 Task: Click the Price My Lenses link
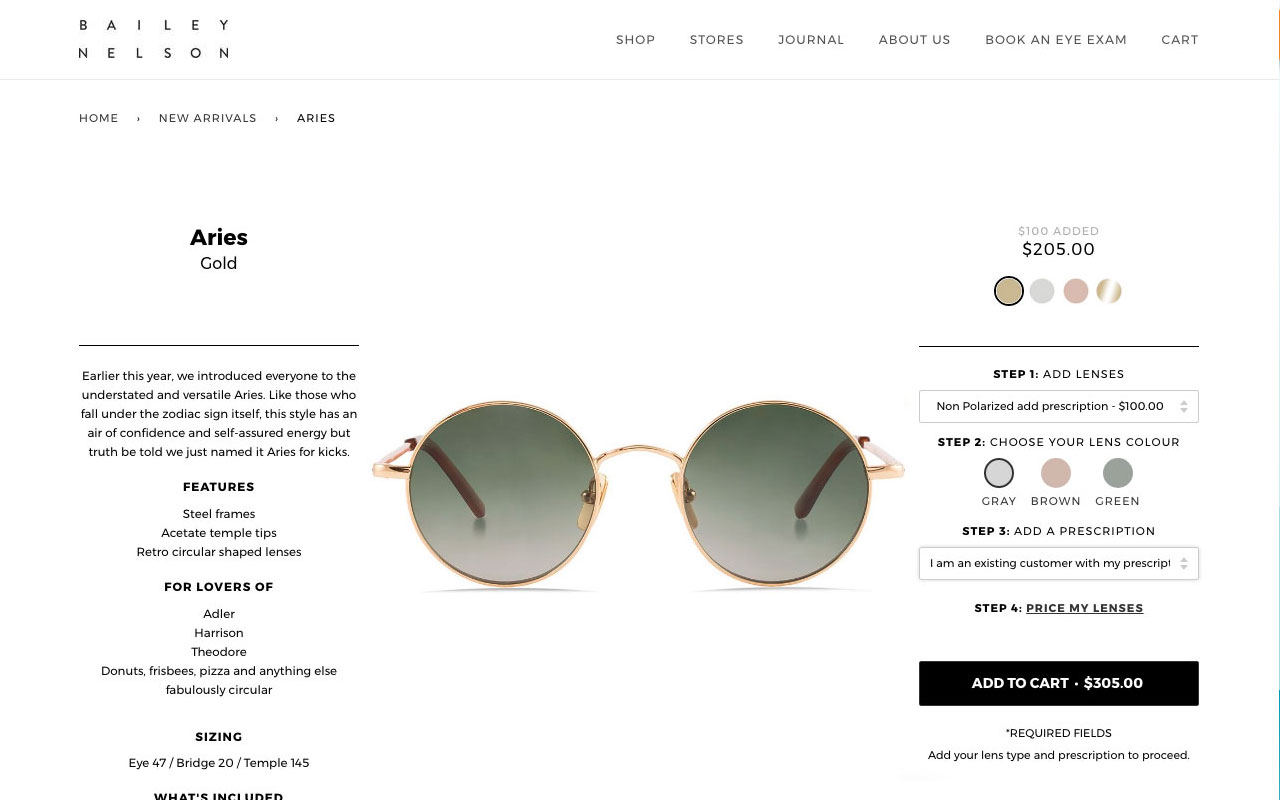click(1084, 608)
